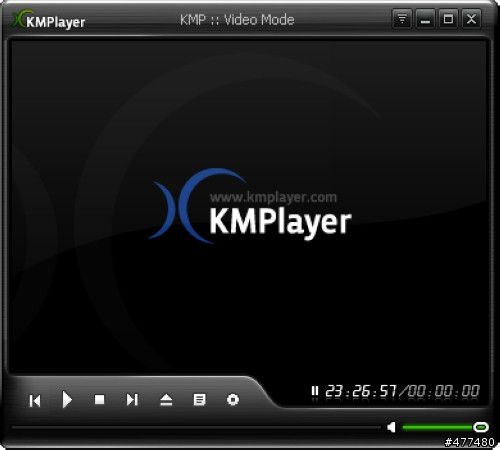Viewport: 500px width, 450px height.
Task: Skip to the previous track
Action: point(35,400)
